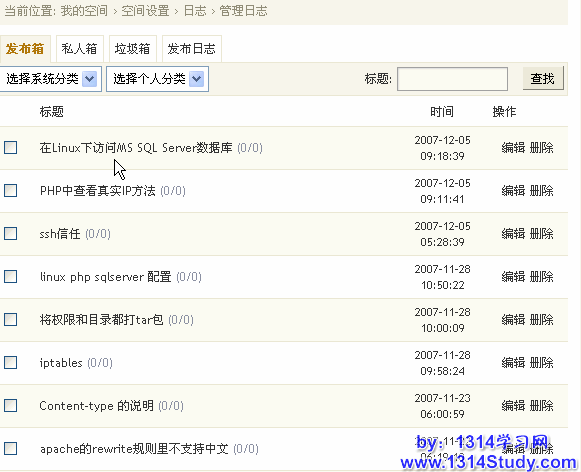The height and width of the screenshot is (472, 581).
Task: Open the 选择个人分类 dropdown
Action: [x=157, y=79]
